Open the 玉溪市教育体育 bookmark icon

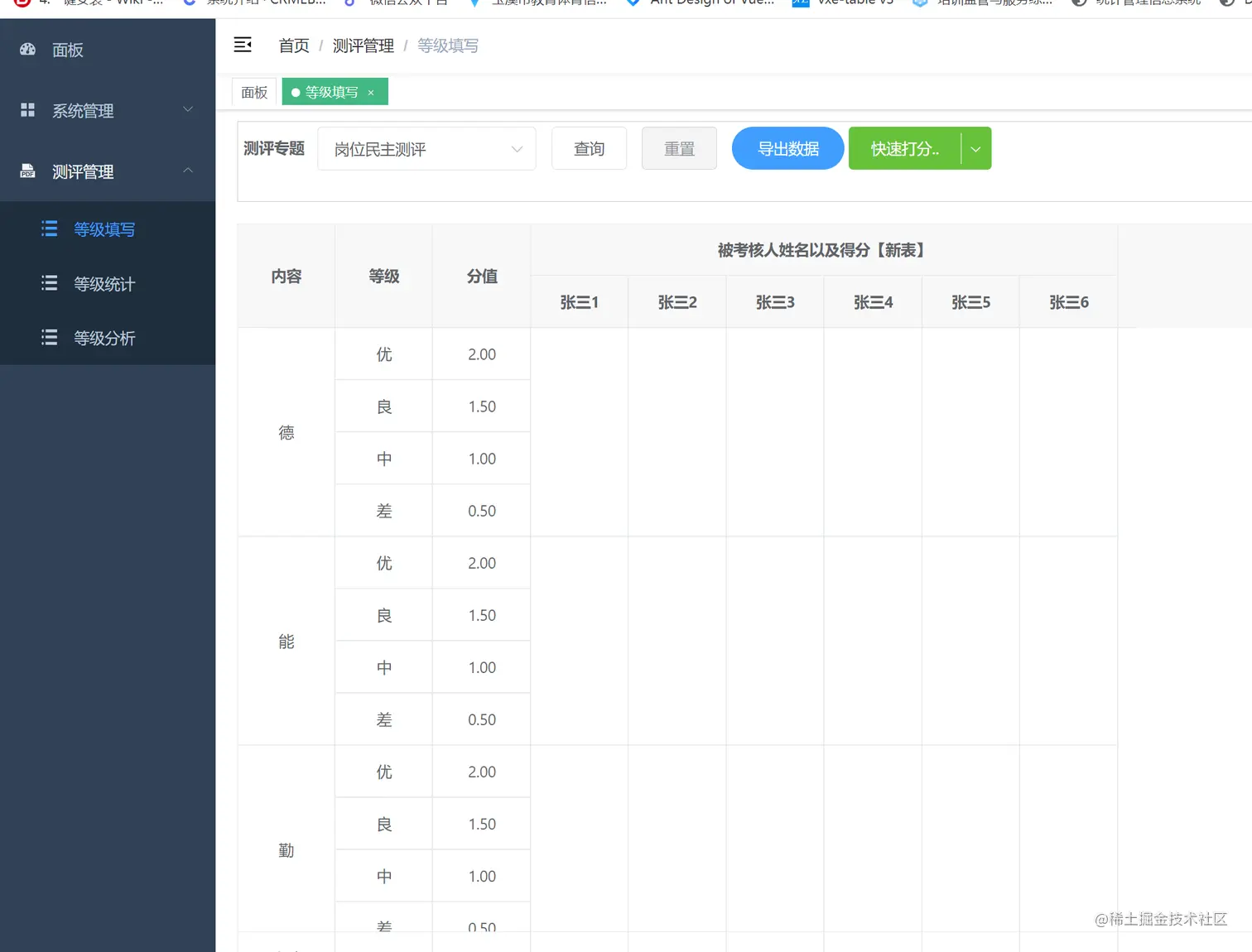coord(474,3)
